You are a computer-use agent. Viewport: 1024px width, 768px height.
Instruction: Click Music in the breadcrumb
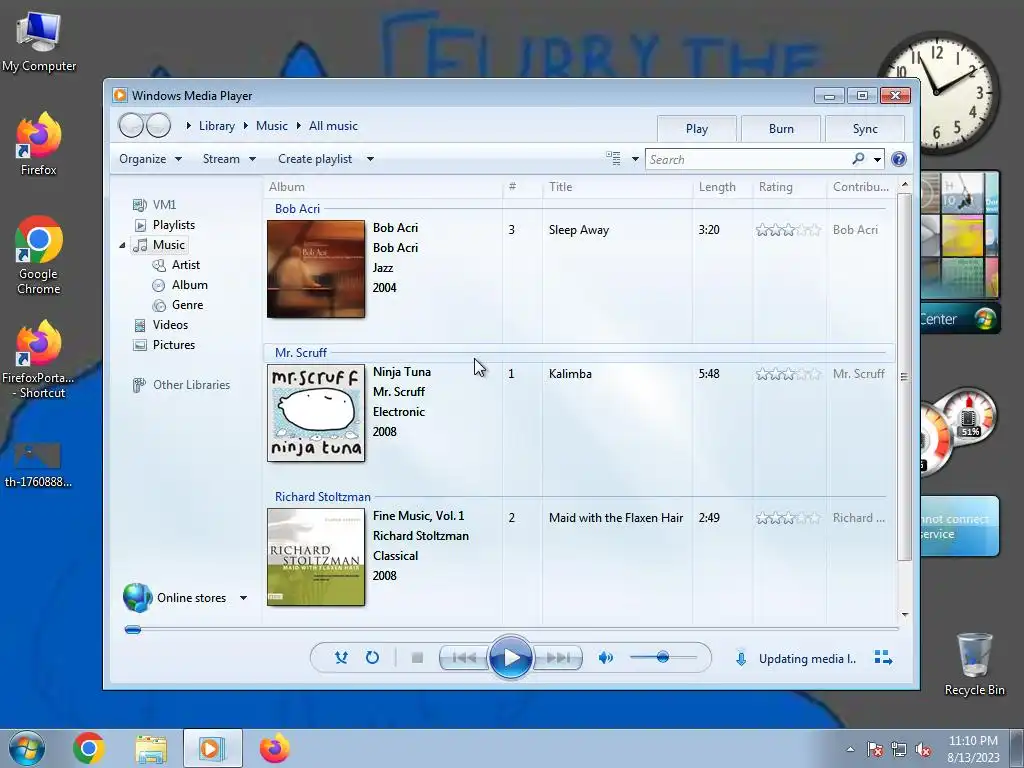pos(272,126)
